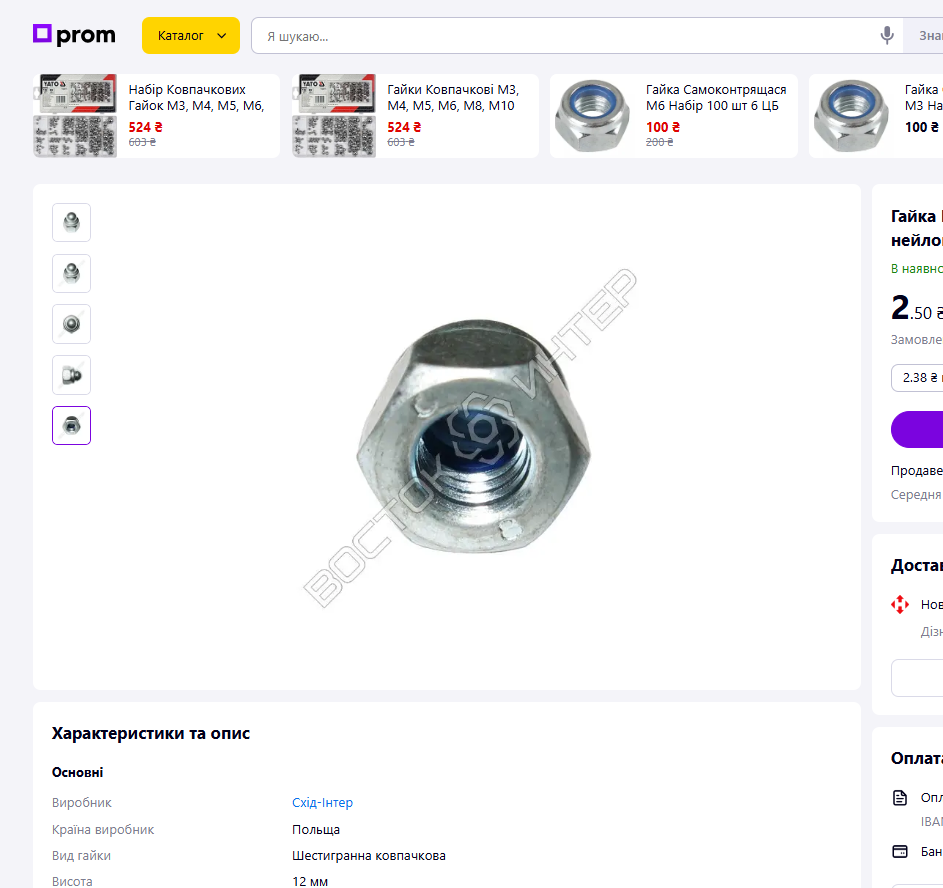Image resolution: width=943 pixels, height=888 pixels.
Task: Click the 12 мм height value
Action: [x=310, y=881]
